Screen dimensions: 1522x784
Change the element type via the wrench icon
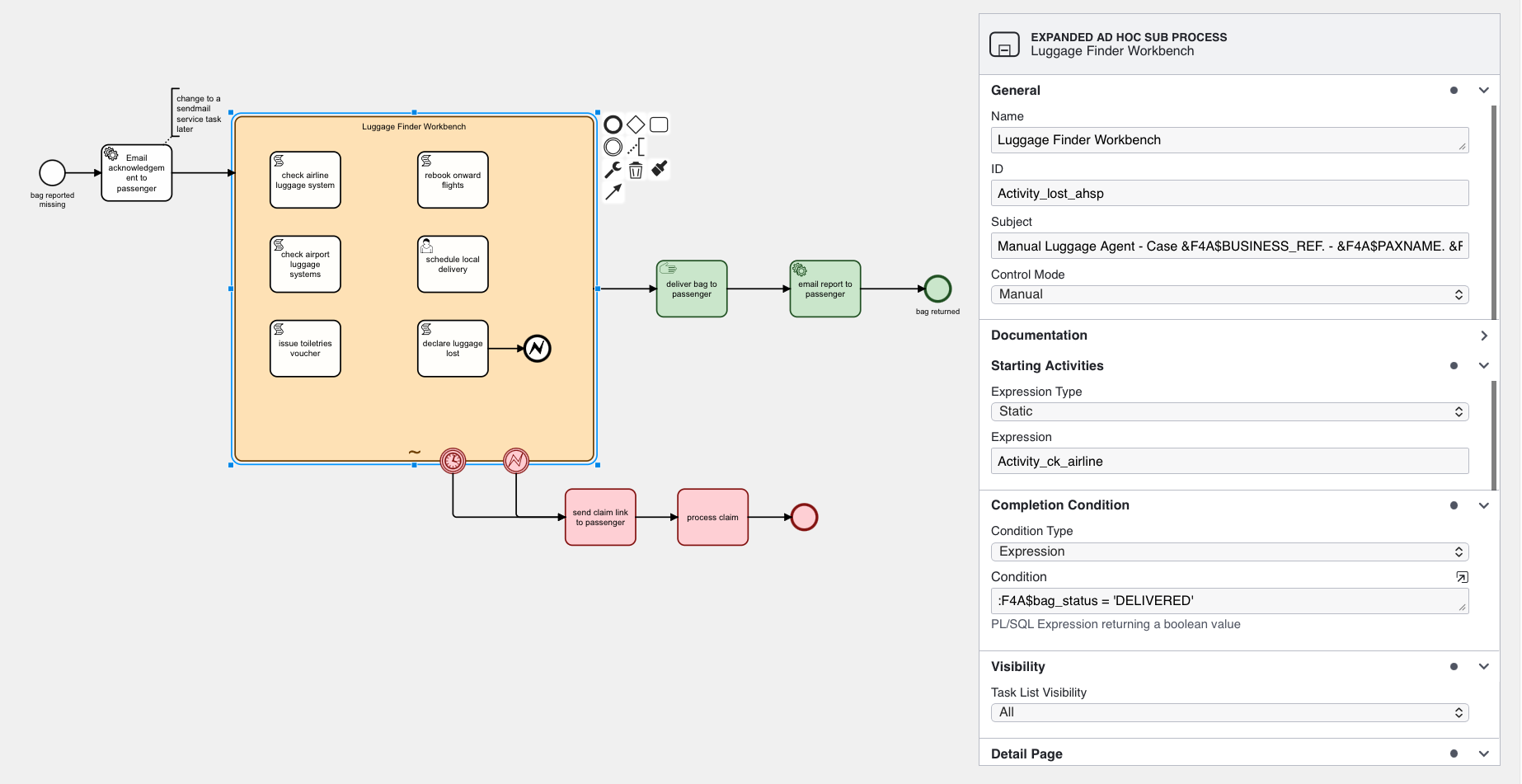tap(613, 169)
